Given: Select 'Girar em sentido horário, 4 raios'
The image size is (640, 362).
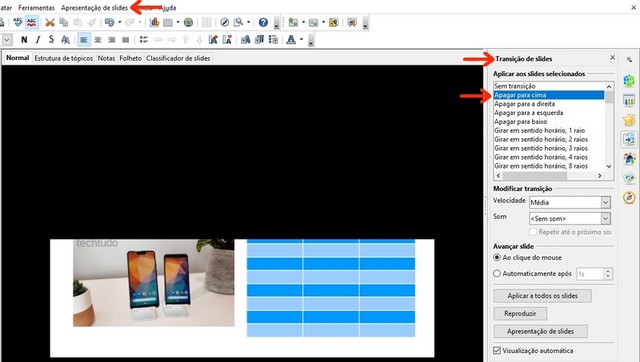Looking at the screenshot, I should coord(548,157).
